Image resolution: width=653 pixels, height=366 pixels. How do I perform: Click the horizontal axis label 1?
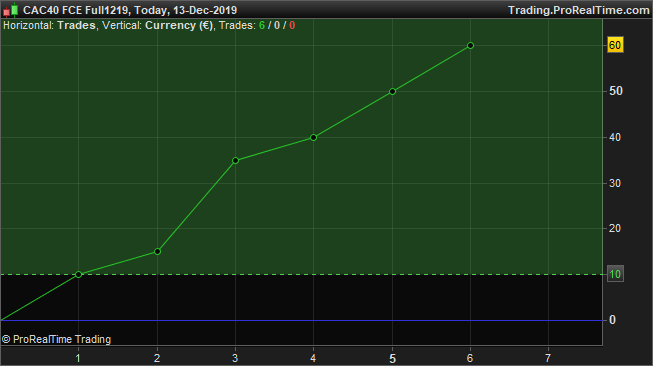pos(78,358)
